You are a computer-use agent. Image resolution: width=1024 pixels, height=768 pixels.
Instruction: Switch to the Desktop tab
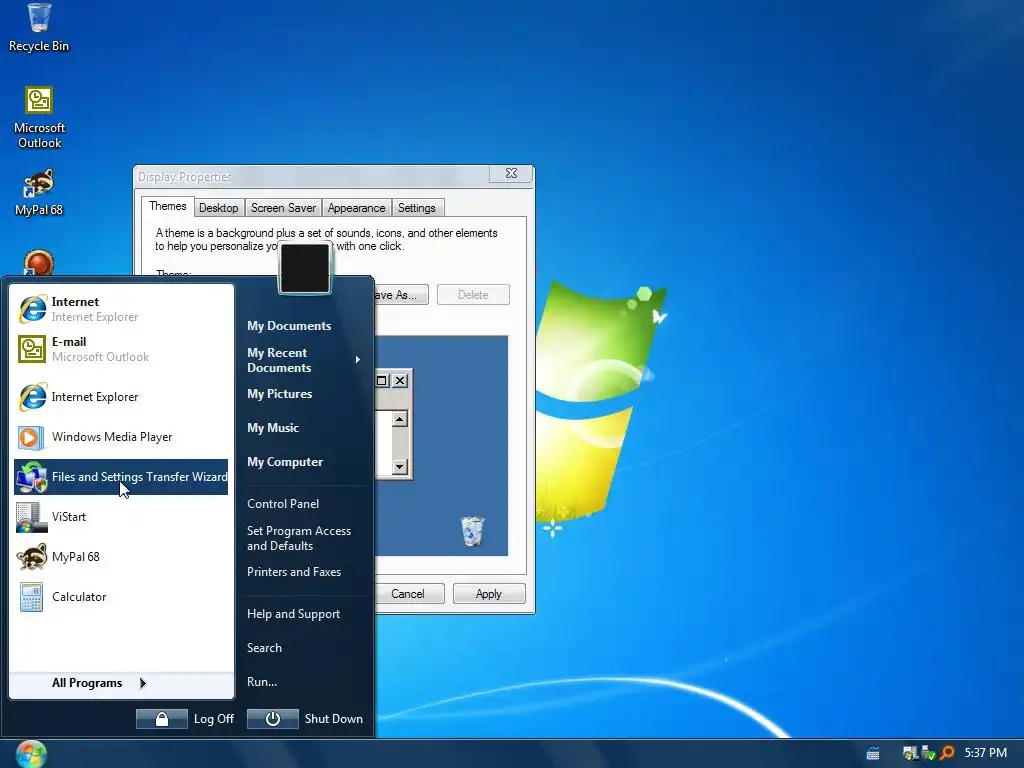[219, 208]
